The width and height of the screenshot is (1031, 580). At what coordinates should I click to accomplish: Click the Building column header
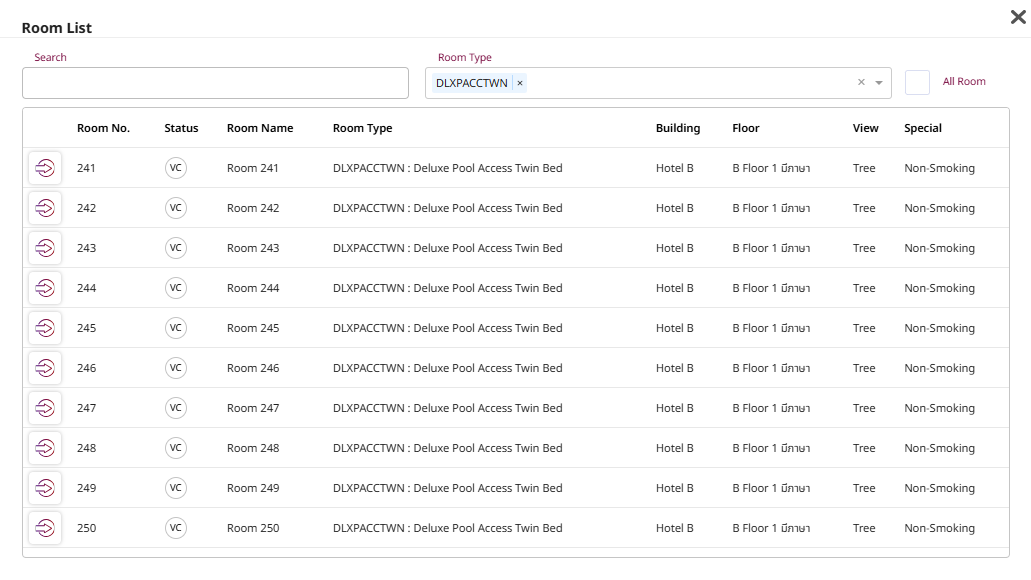pyautogui.click(x=677, y=128)
